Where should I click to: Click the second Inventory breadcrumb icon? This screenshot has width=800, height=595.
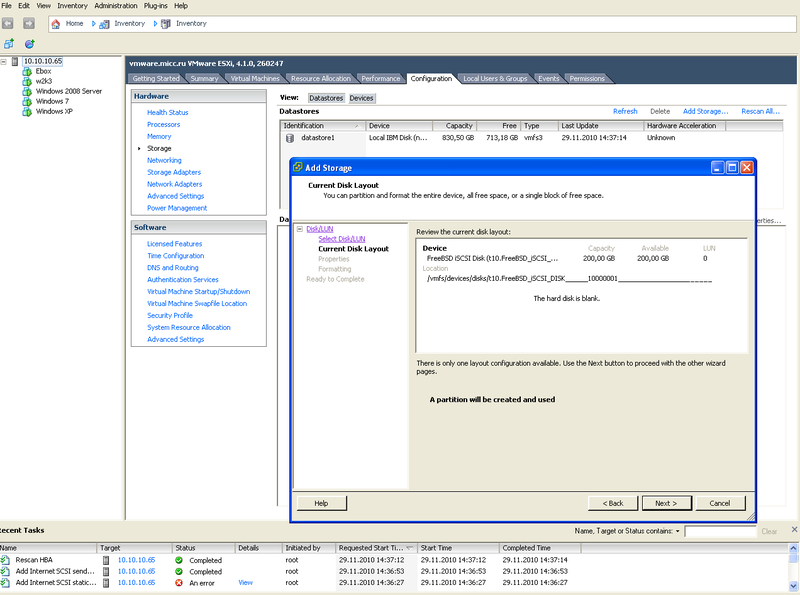[x=166, y=24]
